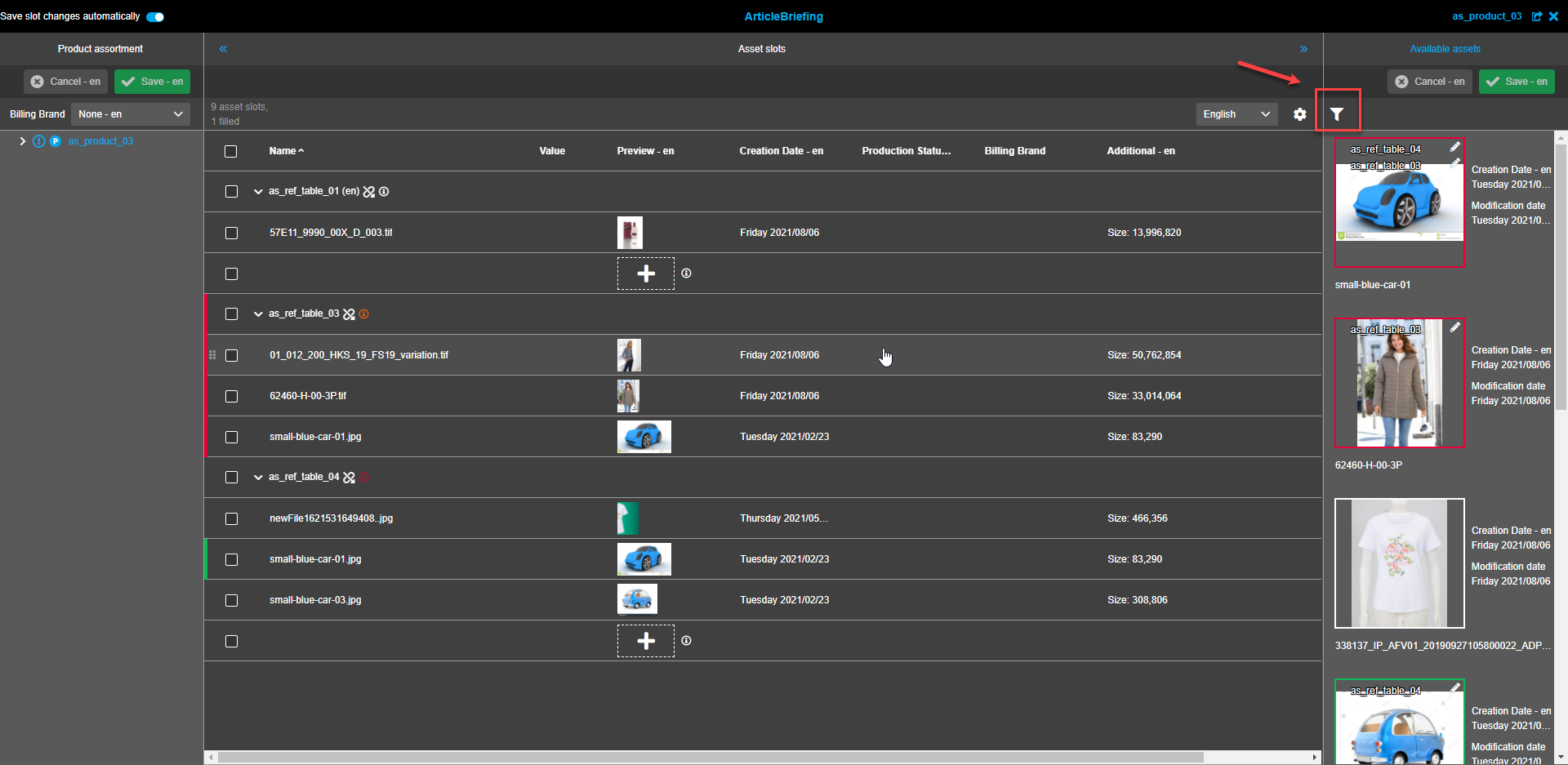Add an asset with the plus slot icon
The image size is (1568, 765).
(x=646, y=274)
